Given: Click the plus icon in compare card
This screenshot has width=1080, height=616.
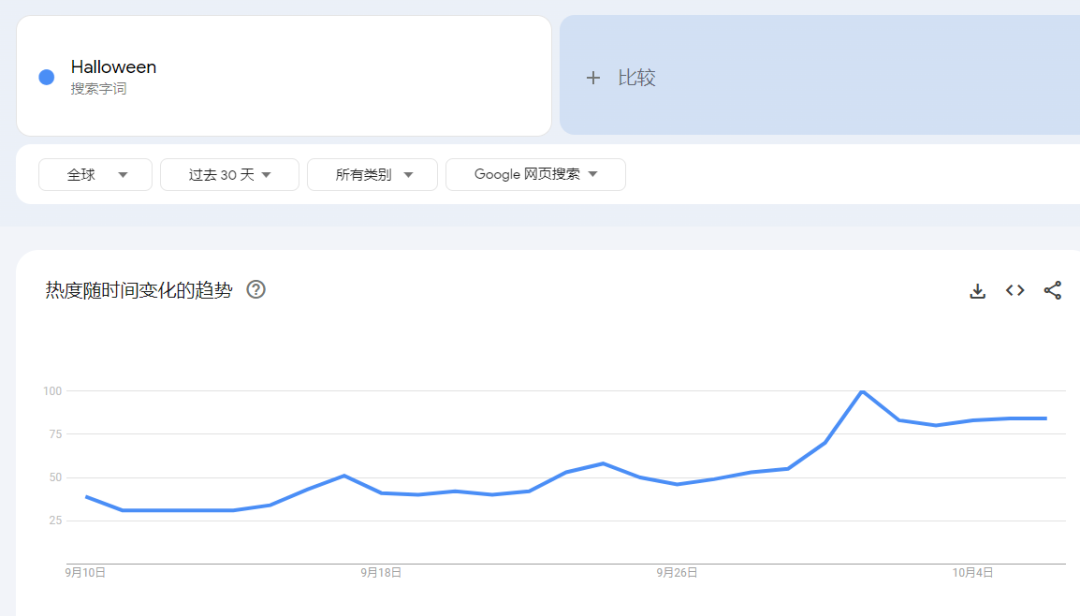Looking at the screenshot, I should [593, 78].
